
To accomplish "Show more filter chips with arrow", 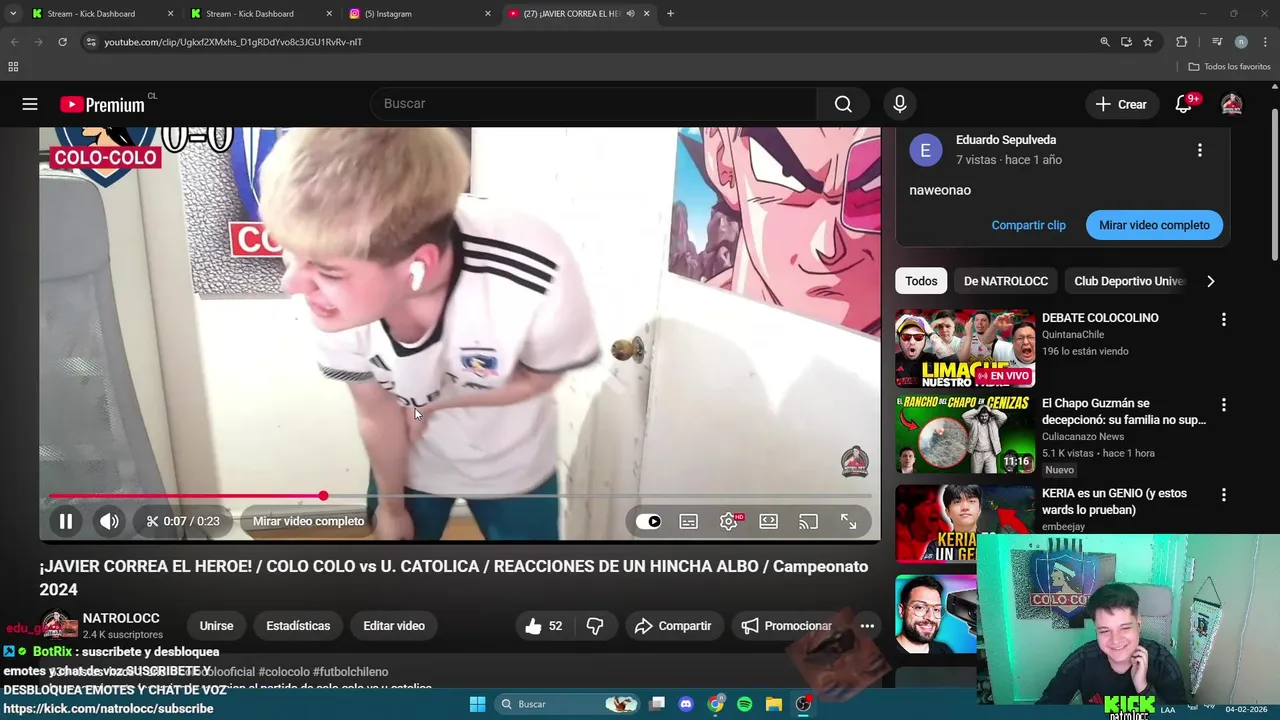I will point(1210,281).
